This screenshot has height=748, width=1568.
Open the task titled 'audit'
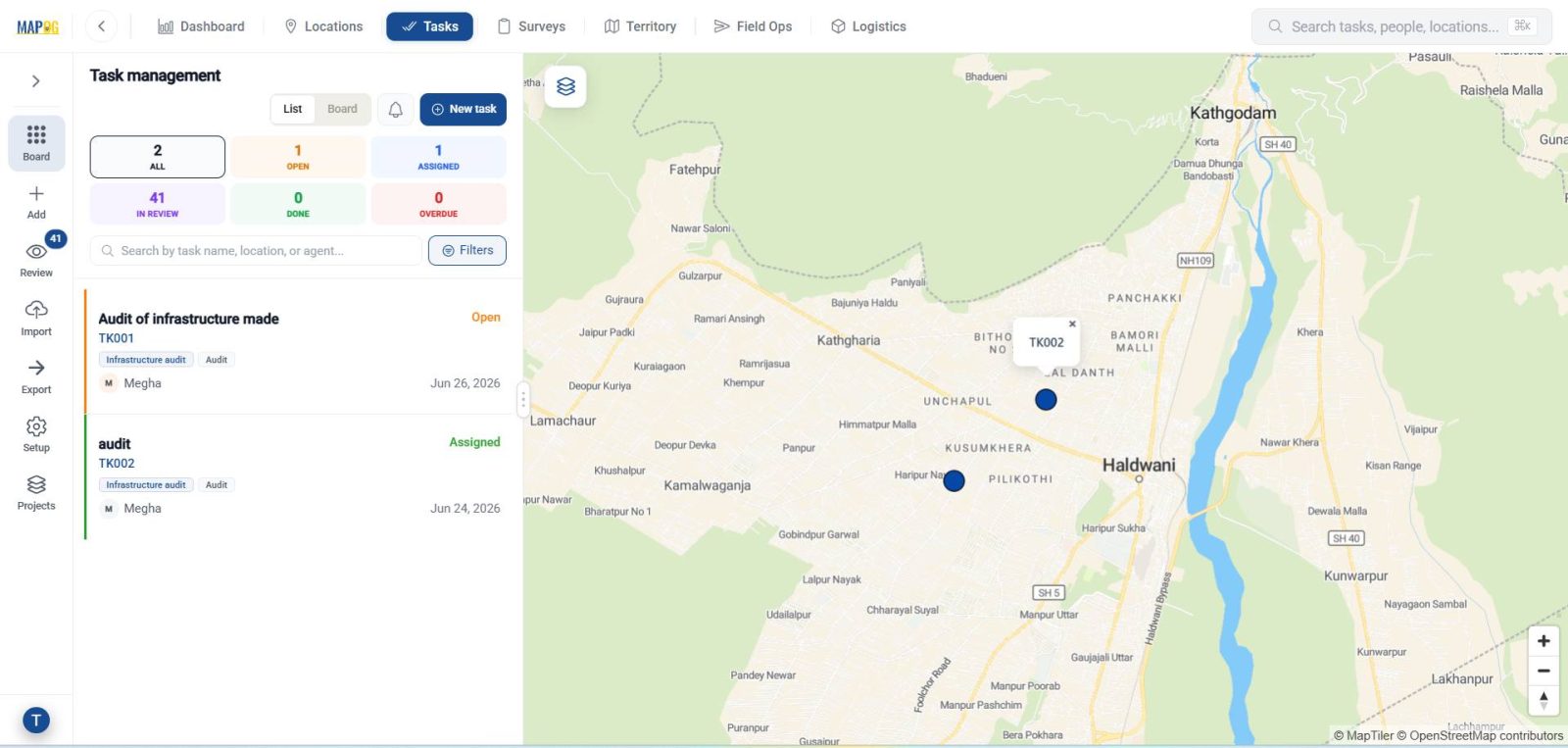tap(115, 444)
